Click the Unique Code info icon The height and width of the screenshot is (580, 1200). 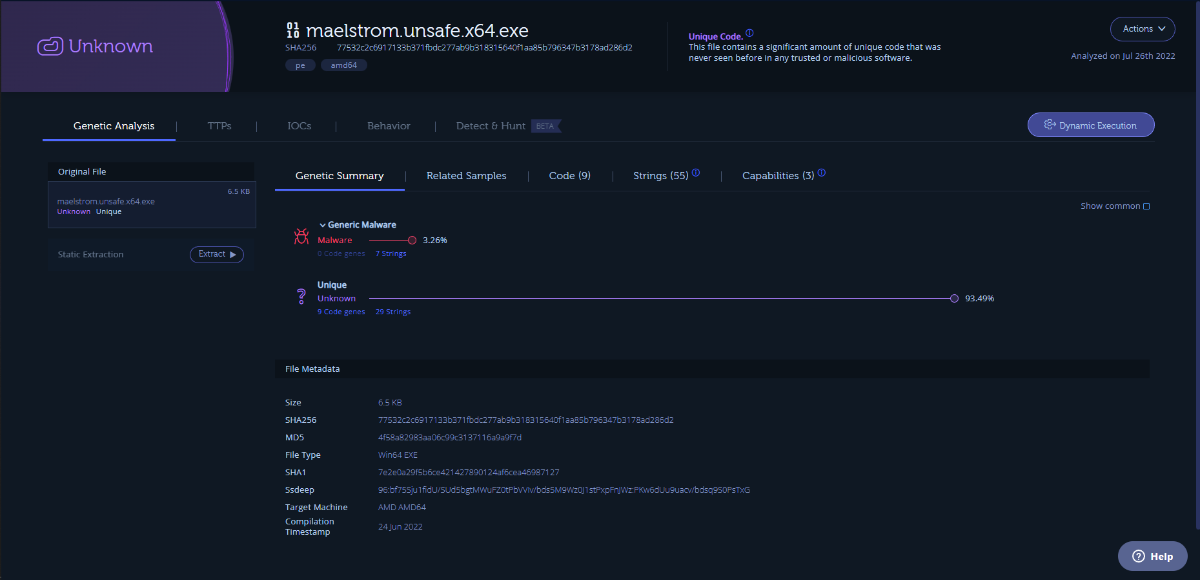[750, 33]
